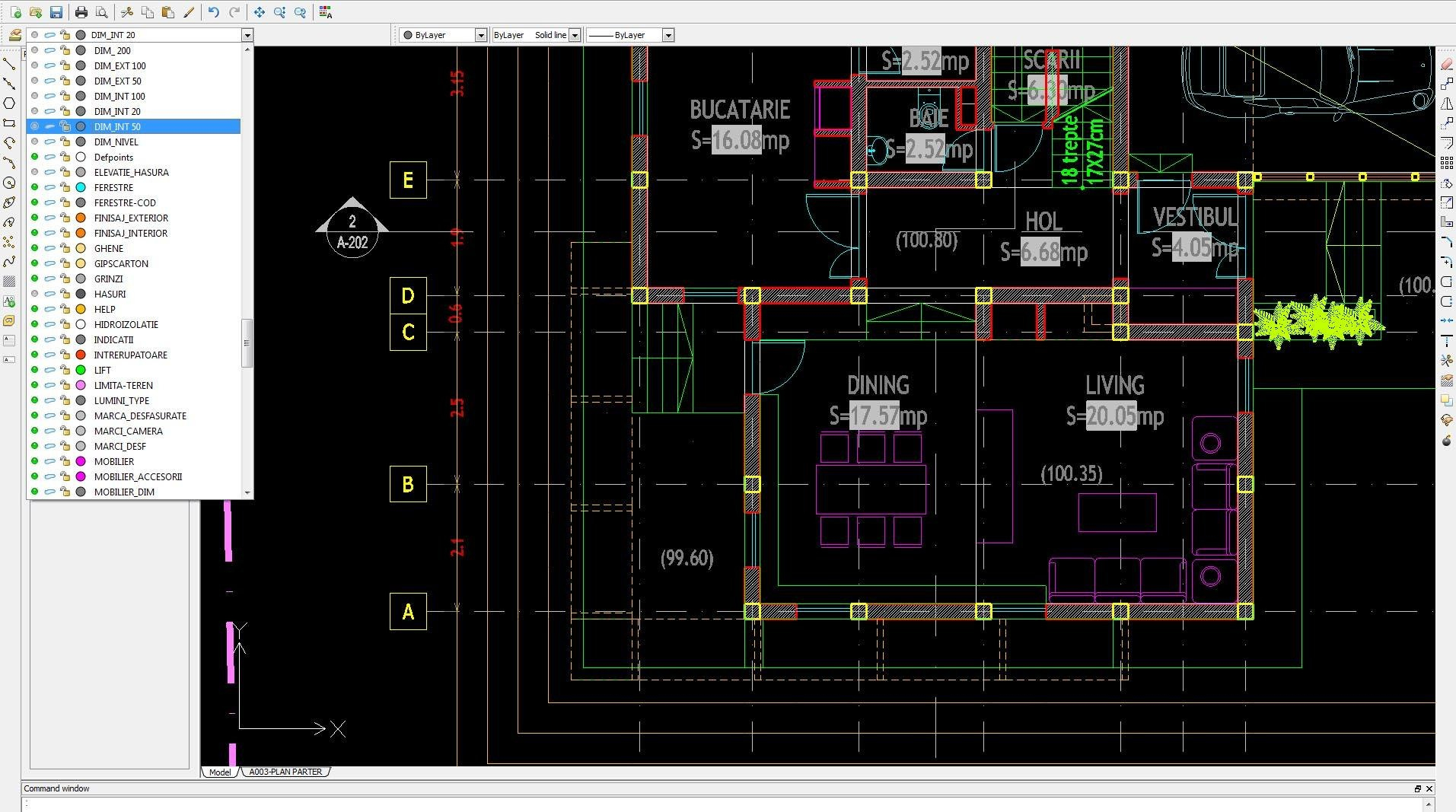Select the GRINZI layer entry
The image size is (1456, 812).
108,279
